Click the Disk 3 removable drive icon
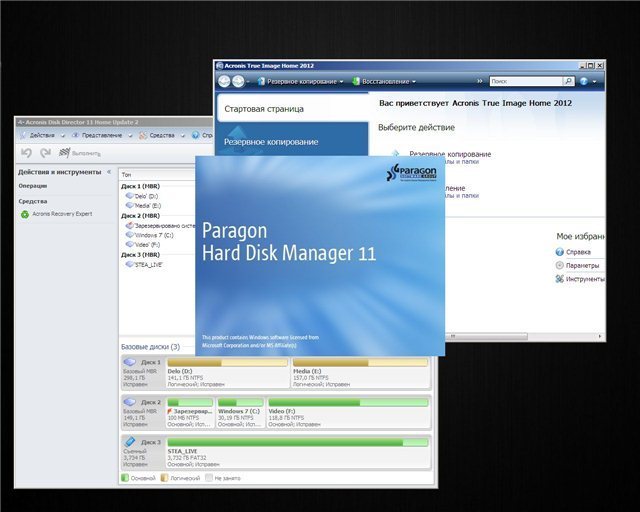Viewport: 640px width, 512px height. [x=130, y=441]
